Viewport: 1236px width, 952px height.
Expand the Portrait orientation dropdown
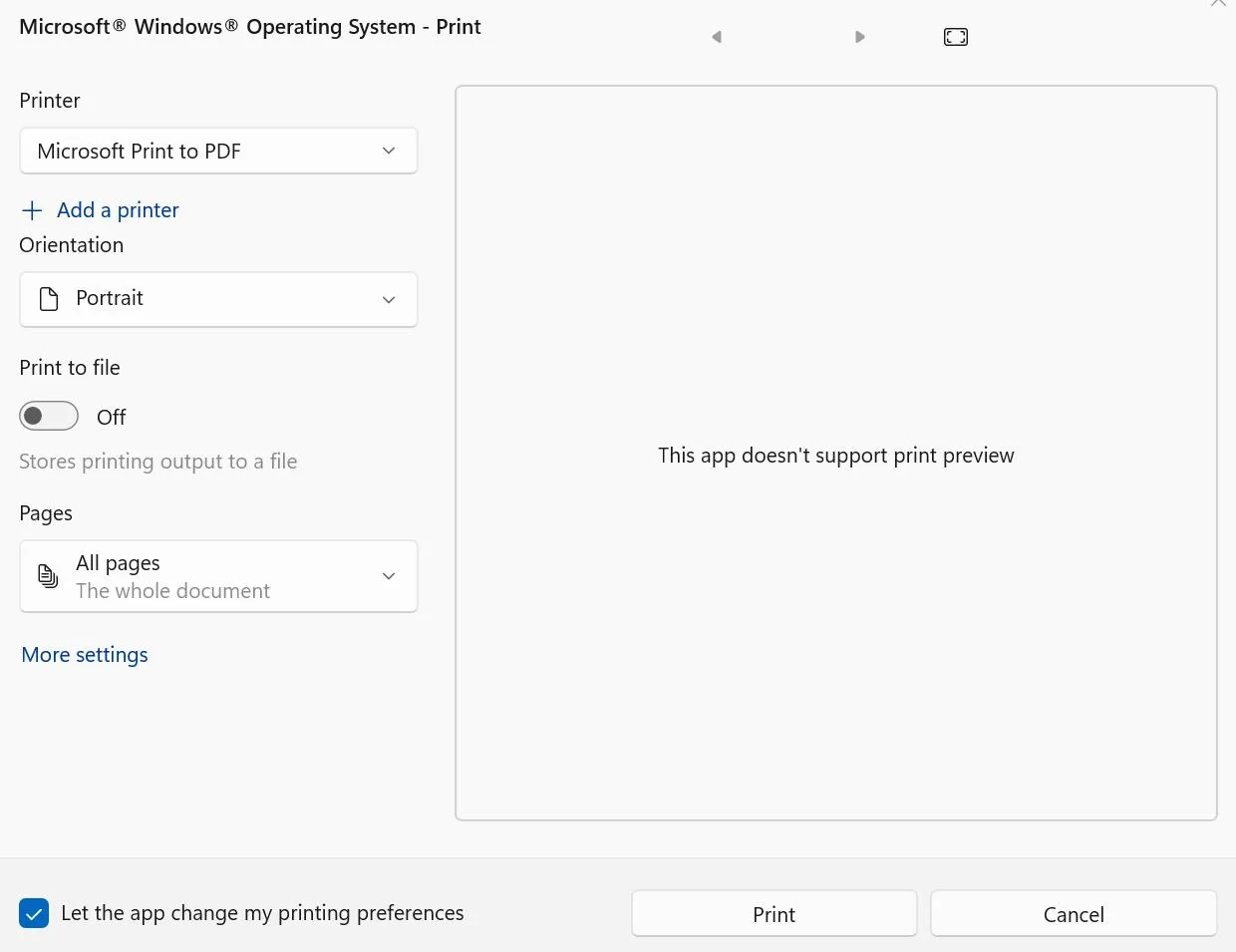coord(217,299)
